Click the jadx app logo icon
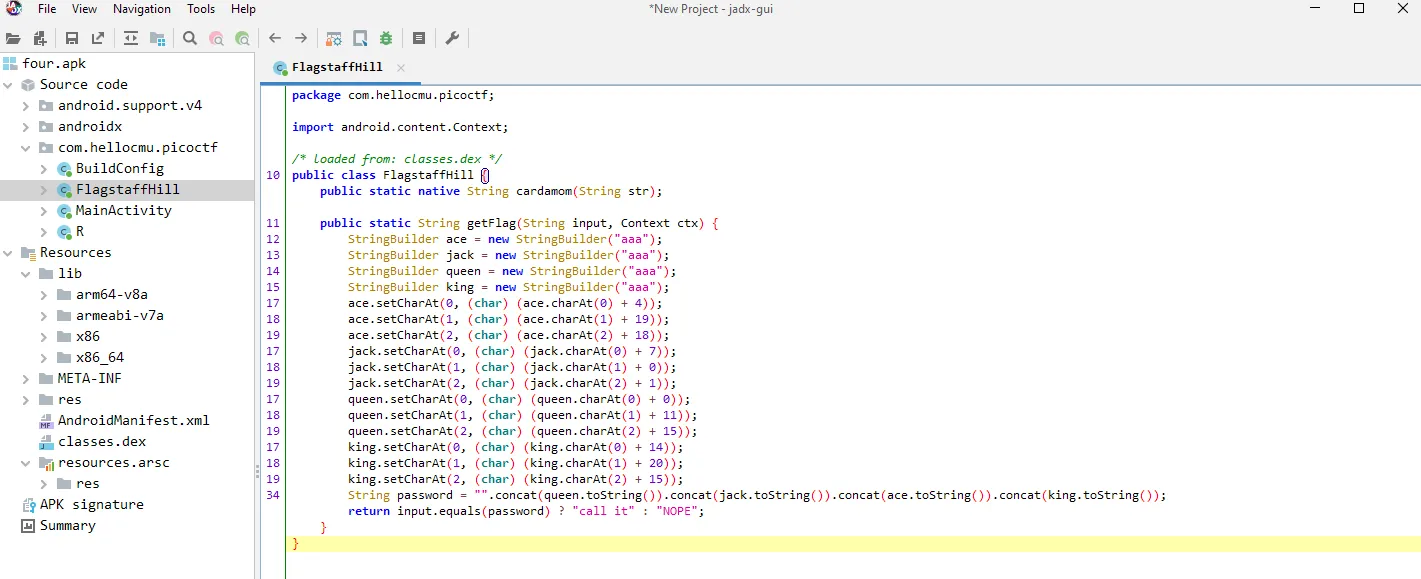Image resolution: width=1421 pixels, height=579 pixels. (13, 9)
